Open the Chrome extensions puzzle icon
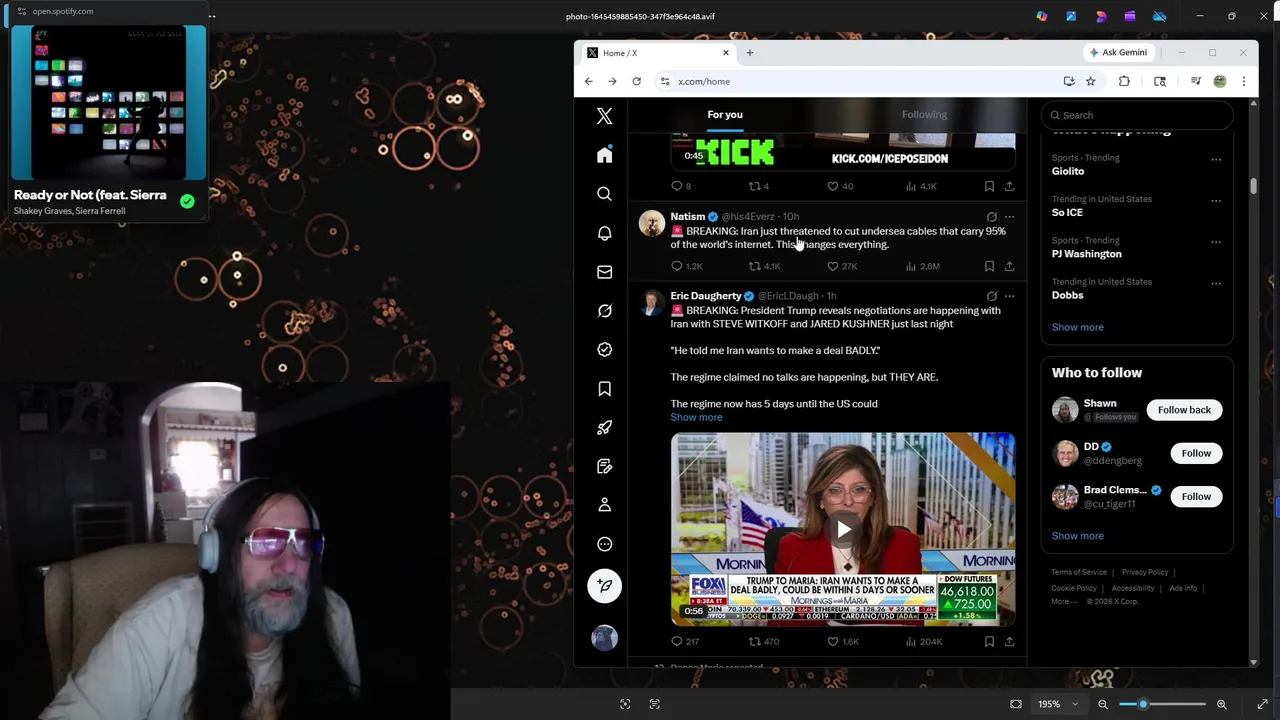Image resolution: width=1280 pixels, height=720 pixels. (1124, 82)
